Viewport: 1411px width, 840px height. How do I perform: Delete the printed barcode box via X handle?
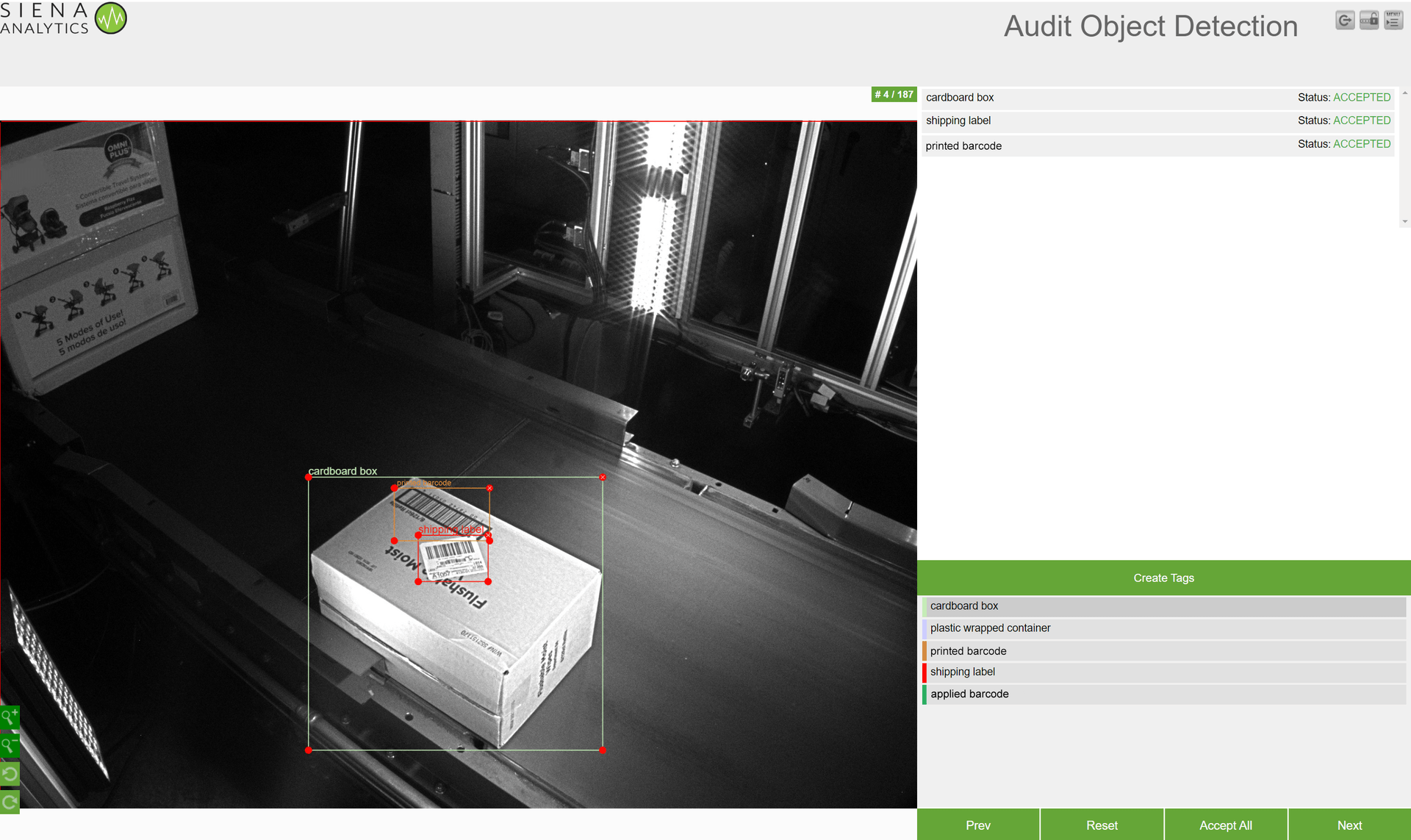[489, 488]
